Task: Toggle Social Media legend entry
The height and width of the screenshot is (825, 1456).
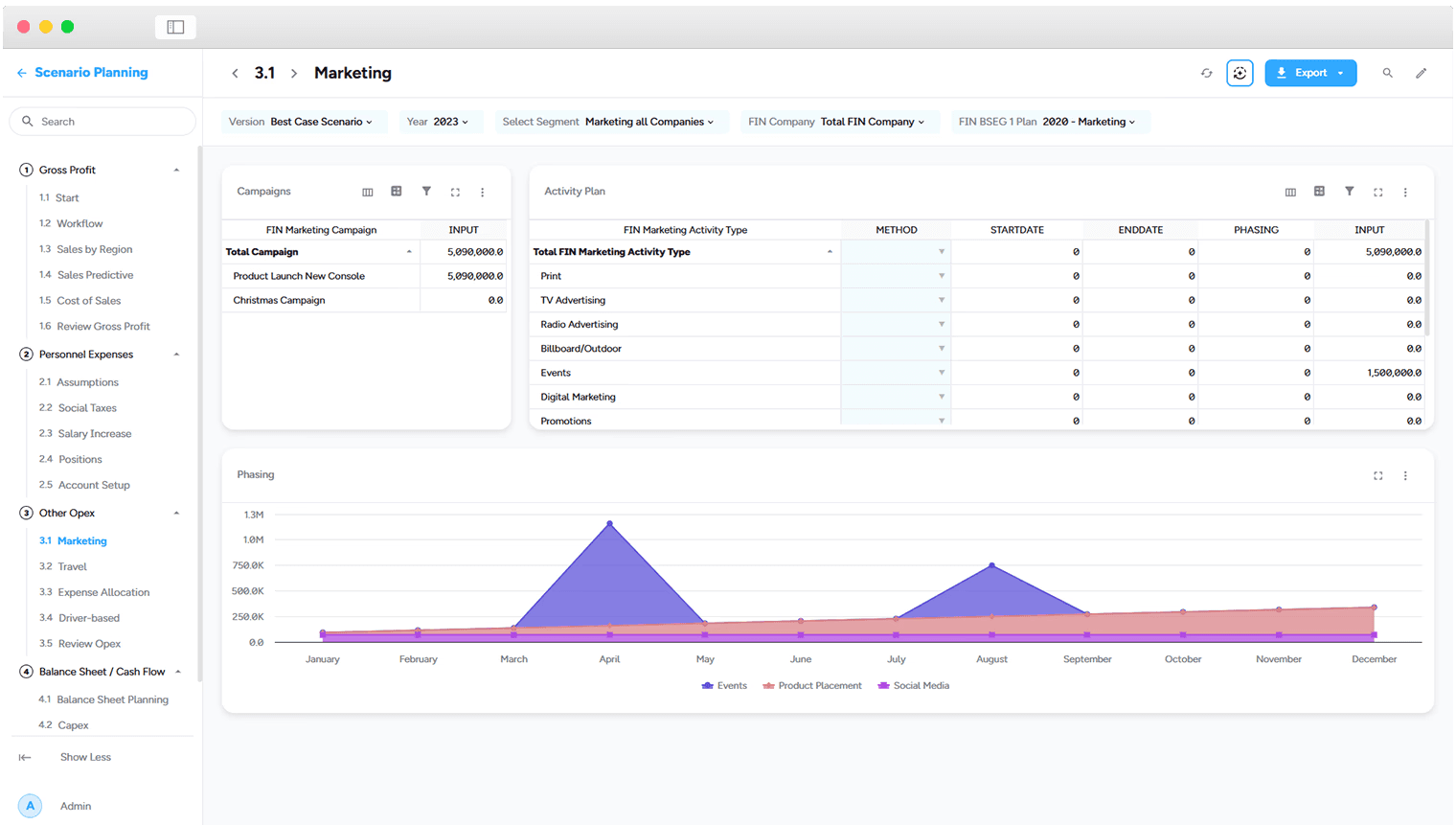Action: [x=914, y=686]
